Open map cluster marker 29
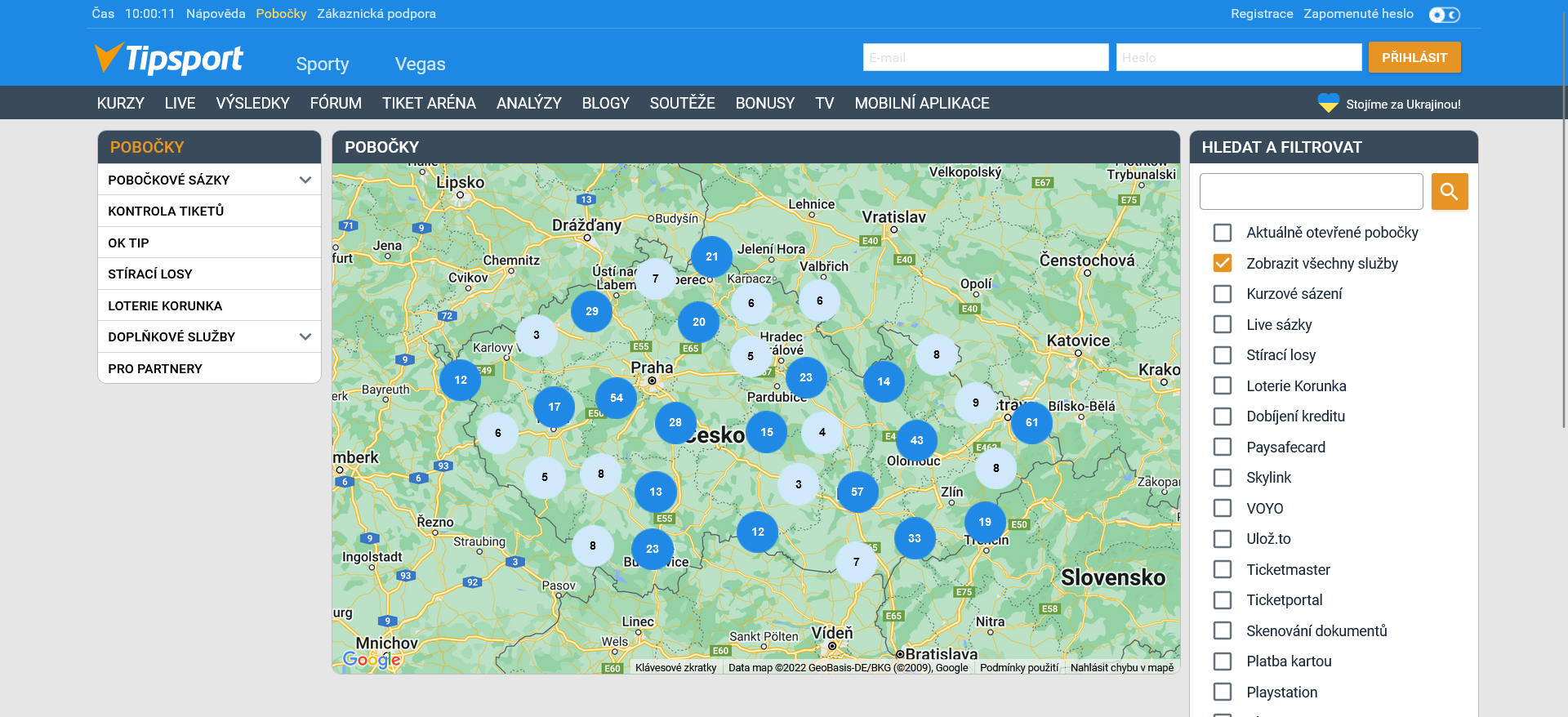 tap(592, 311)
